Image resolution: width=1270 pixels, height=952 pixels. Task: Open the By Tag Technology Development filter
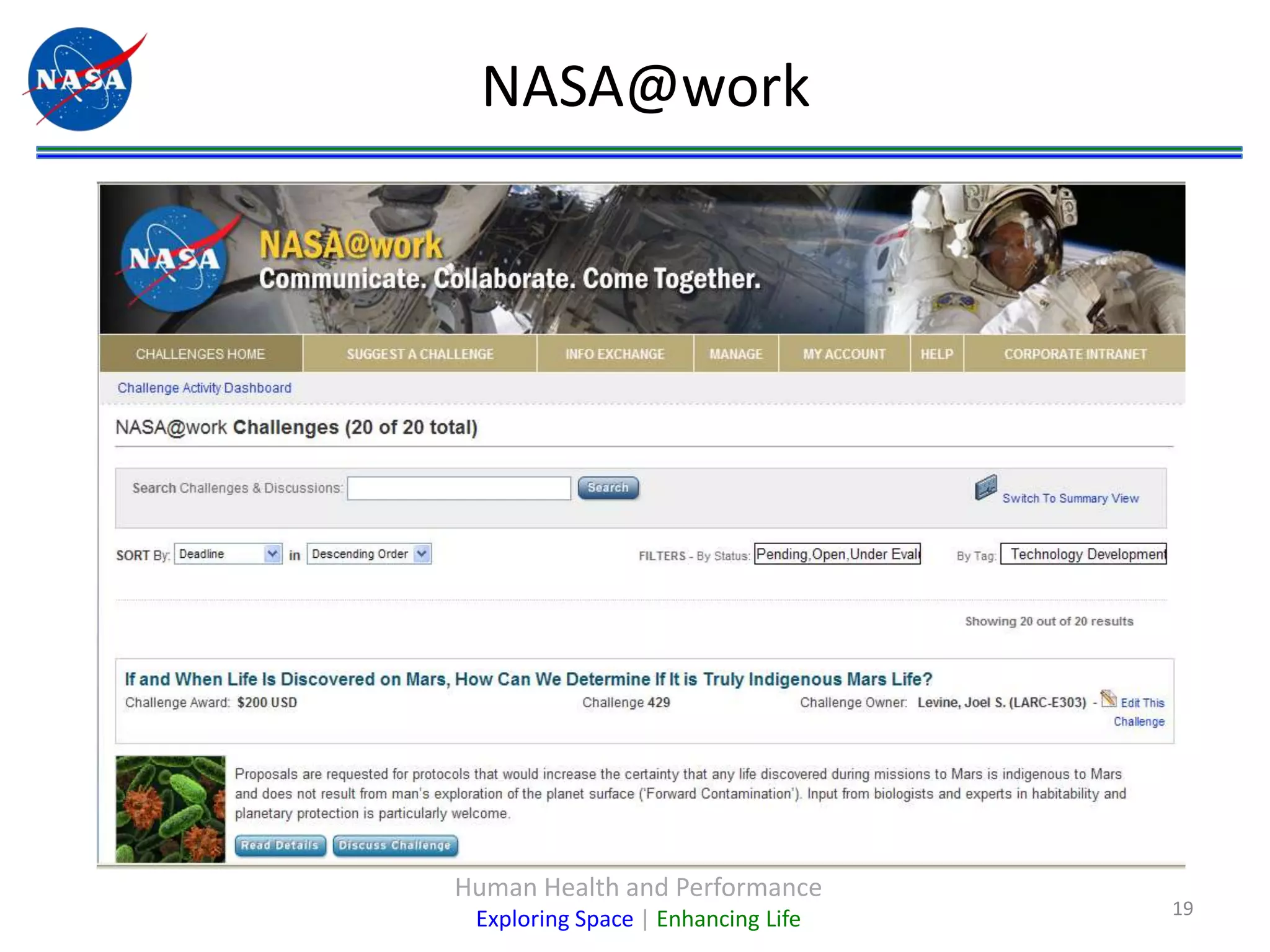(1083, 553)
